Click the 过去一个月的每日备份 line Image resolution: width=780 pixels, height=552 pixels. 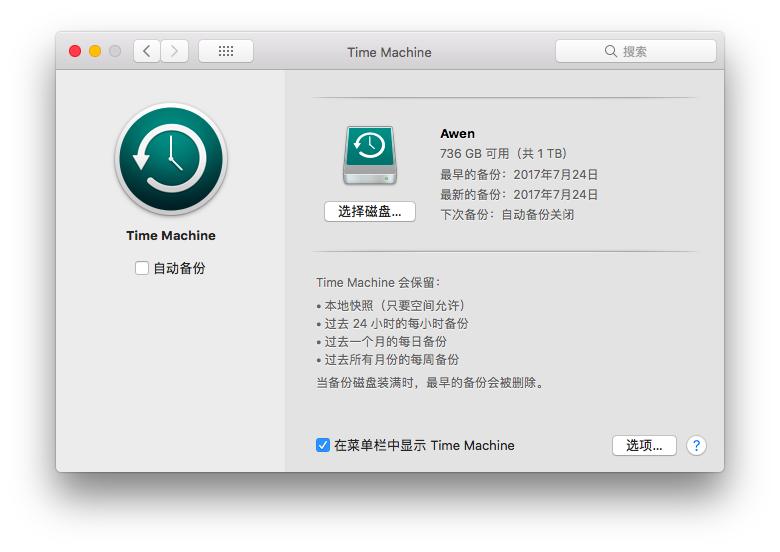coord(382,342)
